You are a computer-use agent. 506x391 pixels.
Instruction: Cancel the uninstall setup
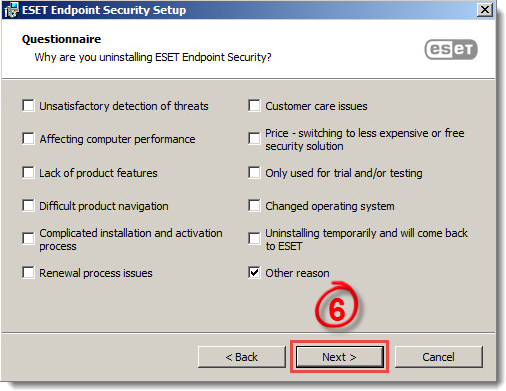(438, 357)
